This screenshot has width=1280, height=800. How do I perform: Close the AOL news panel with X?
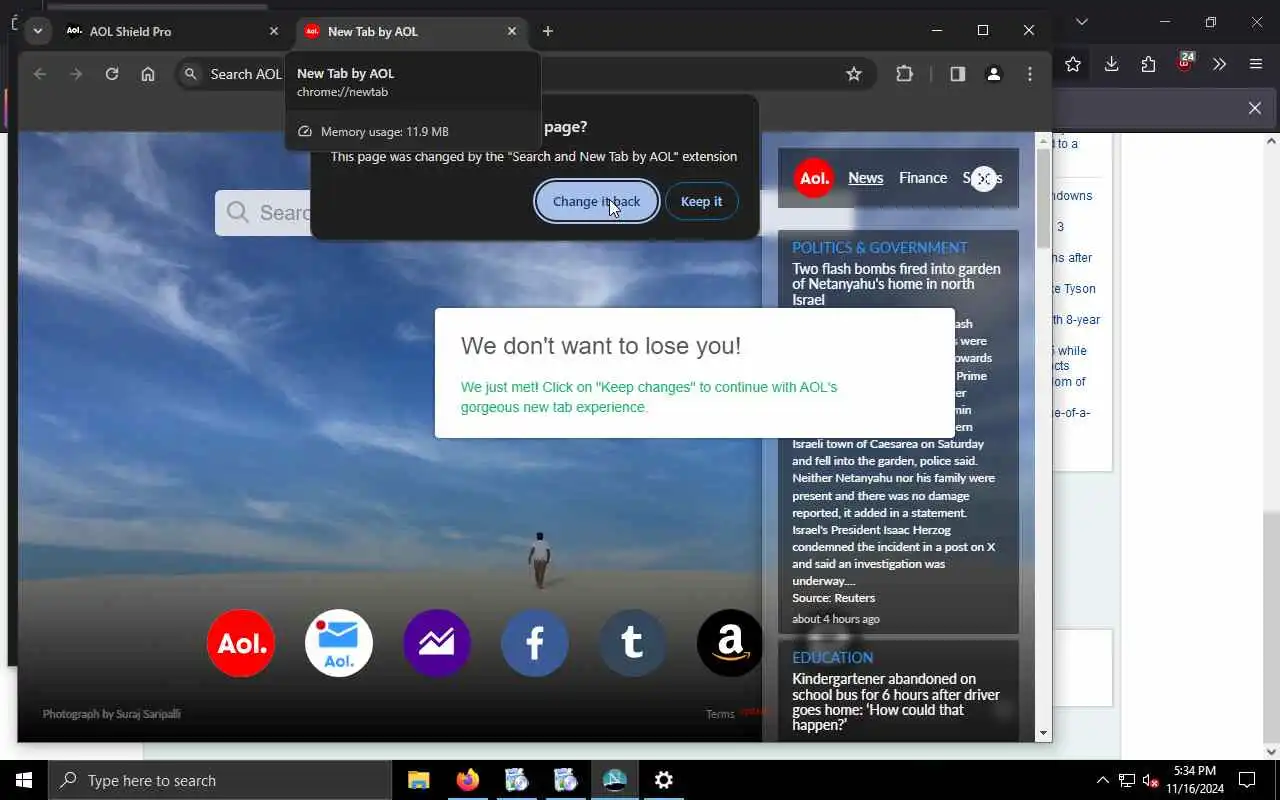[984, 179]
